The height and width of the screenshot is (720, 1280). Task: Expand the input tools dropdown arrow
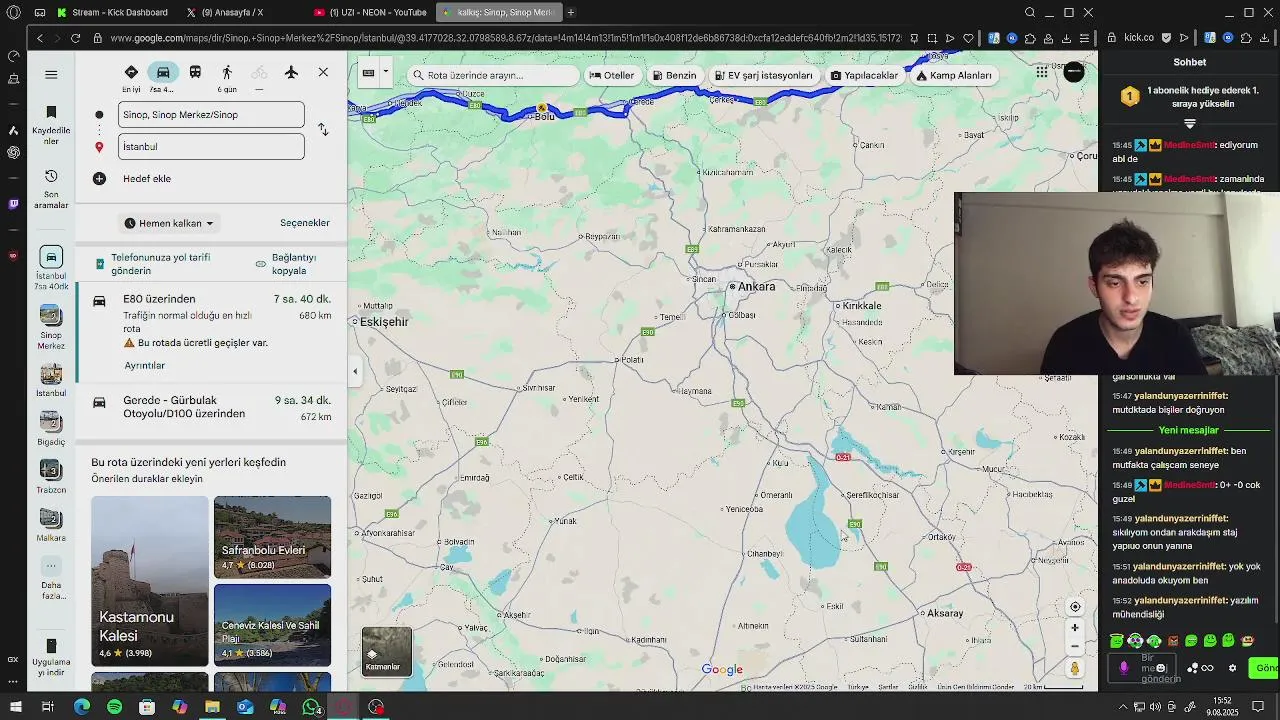tap(385, 72)
